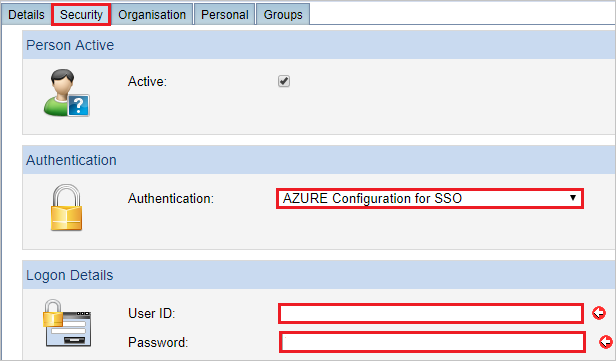This screenshot has width=616, height=361.
Task: Click into the Password field
Action: pos(432,342)
